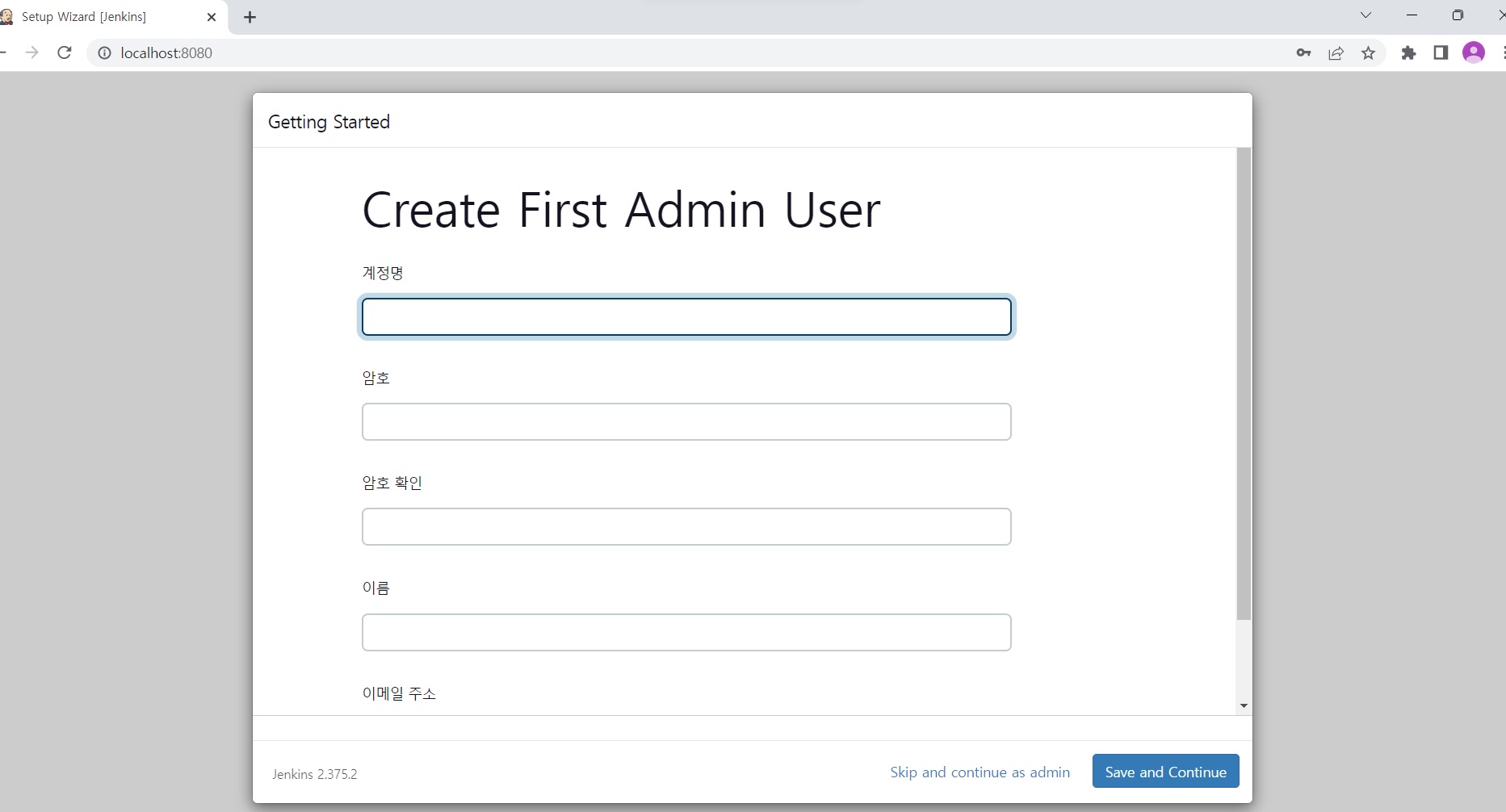Click the 이메일 주소 label
Screen dimensions: 1506x812
(x=399, y=693)
